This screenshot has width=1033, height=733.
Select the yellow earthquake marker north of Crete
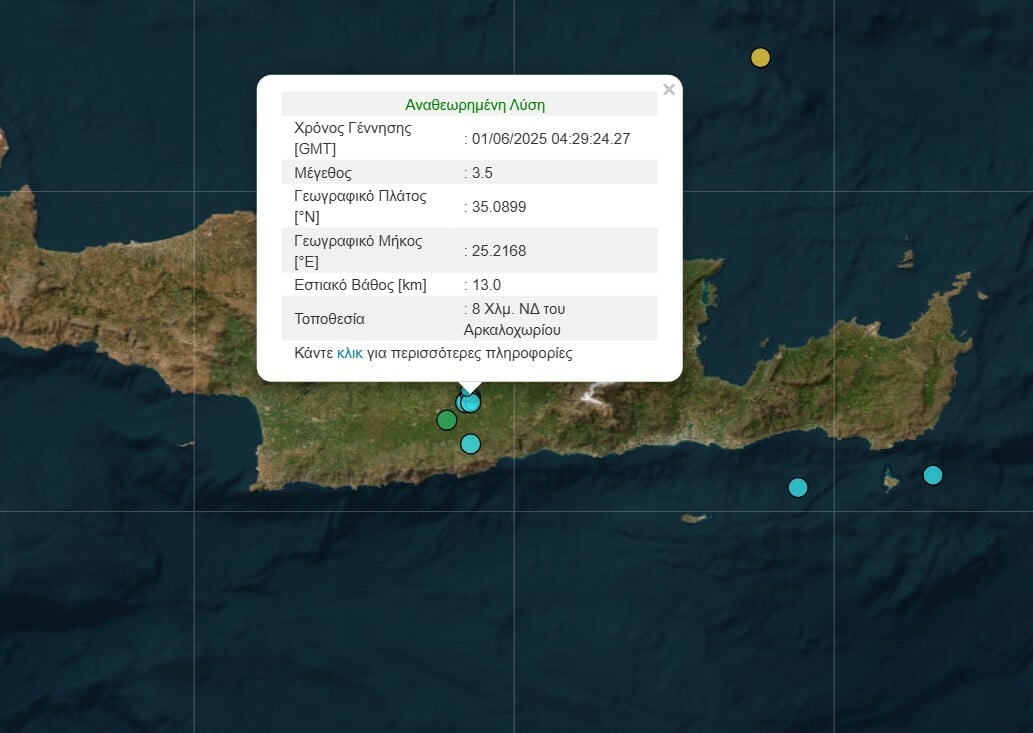click(760, 58)
